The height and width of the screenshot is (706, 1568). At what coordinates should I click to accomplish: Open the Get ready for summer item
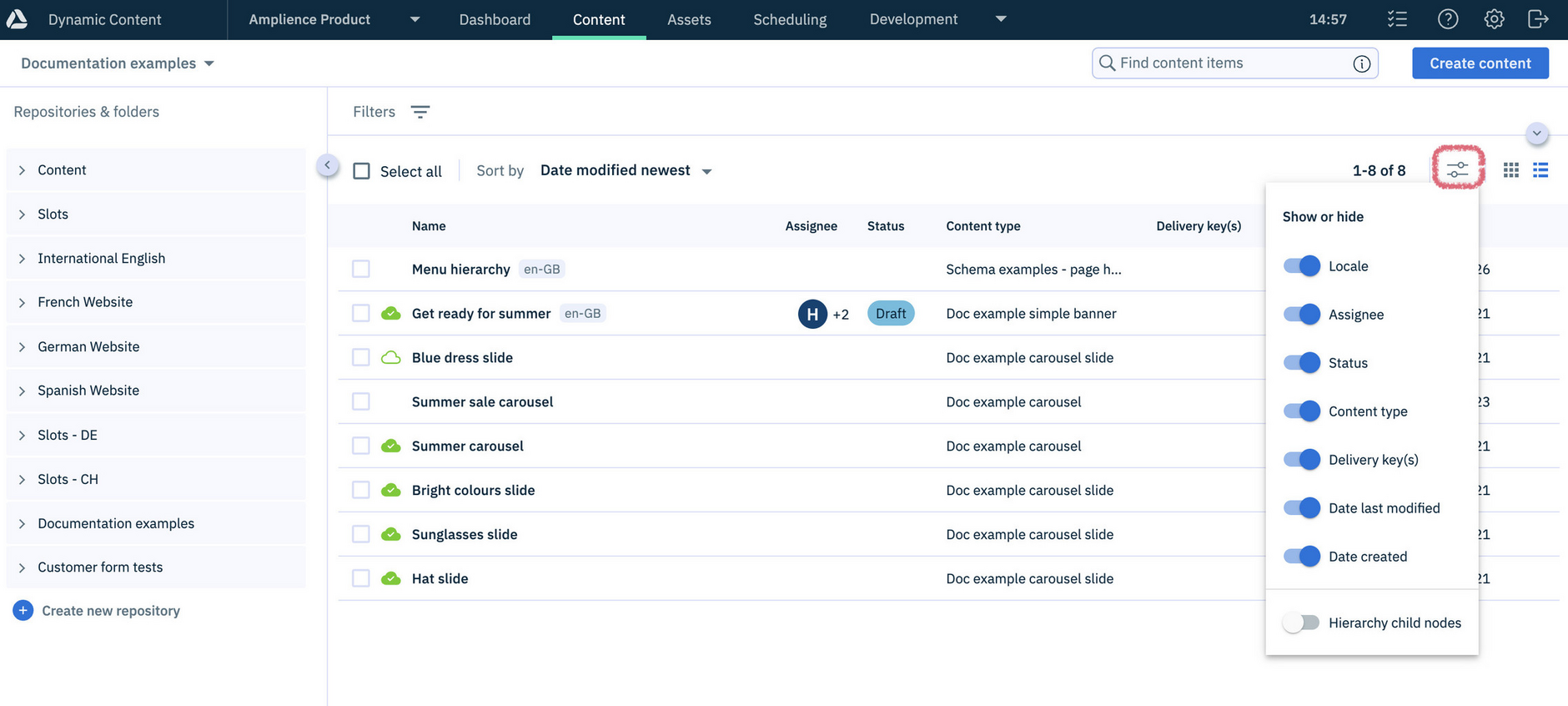coord(481,314)
